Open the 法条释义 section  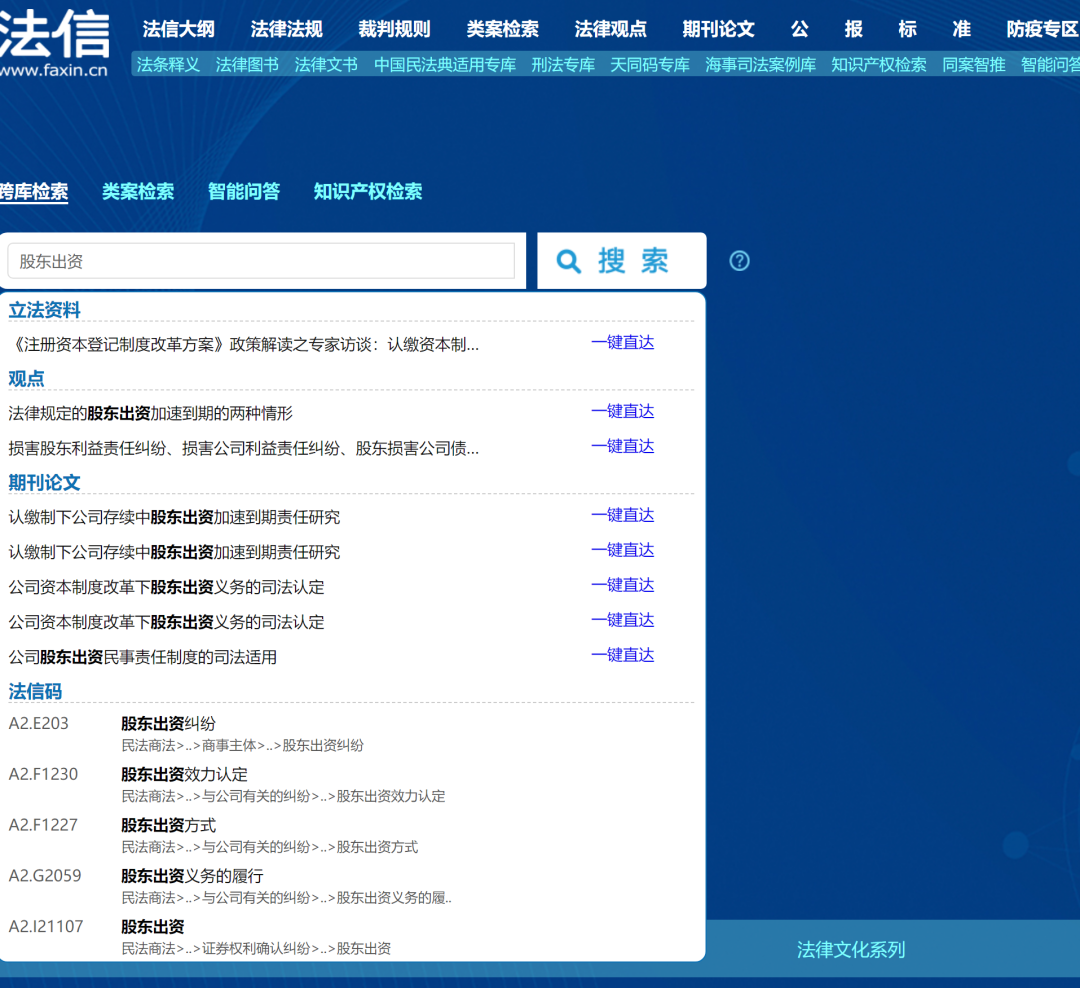[x=167, y=63]
